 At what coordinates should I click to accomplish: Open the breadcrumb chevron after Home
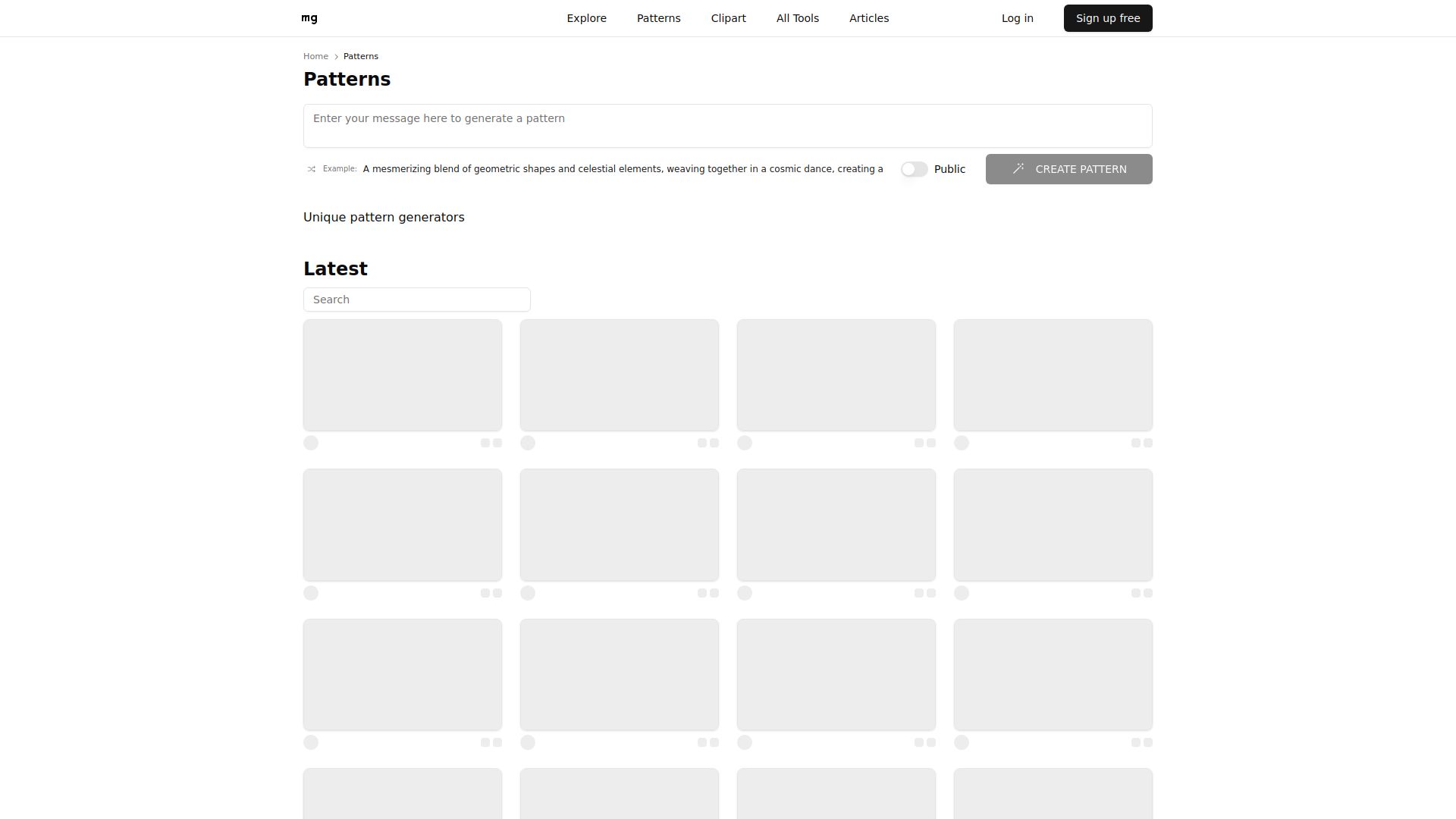(335, 55)
